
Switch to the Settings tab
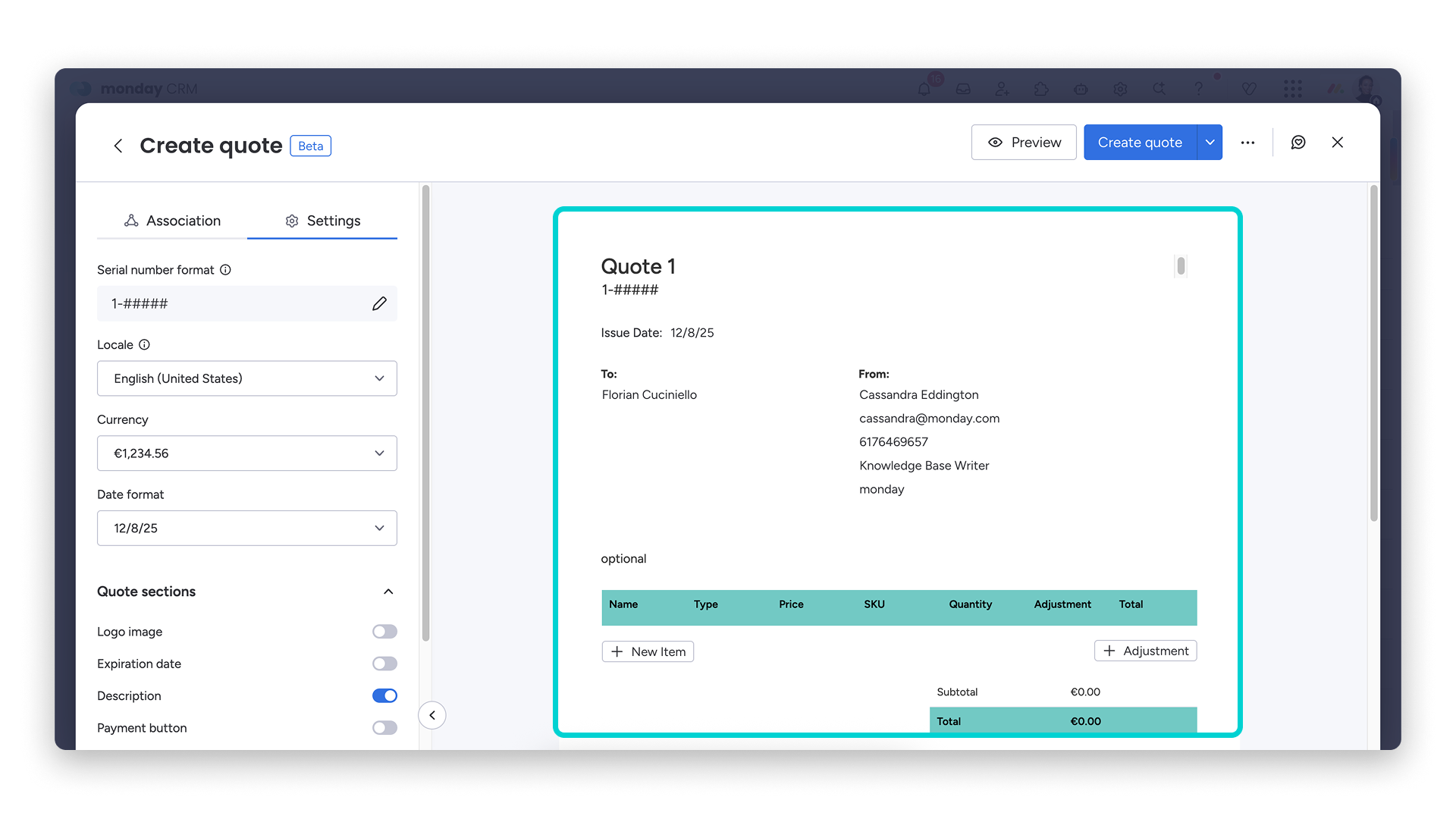tap(322, 221)
